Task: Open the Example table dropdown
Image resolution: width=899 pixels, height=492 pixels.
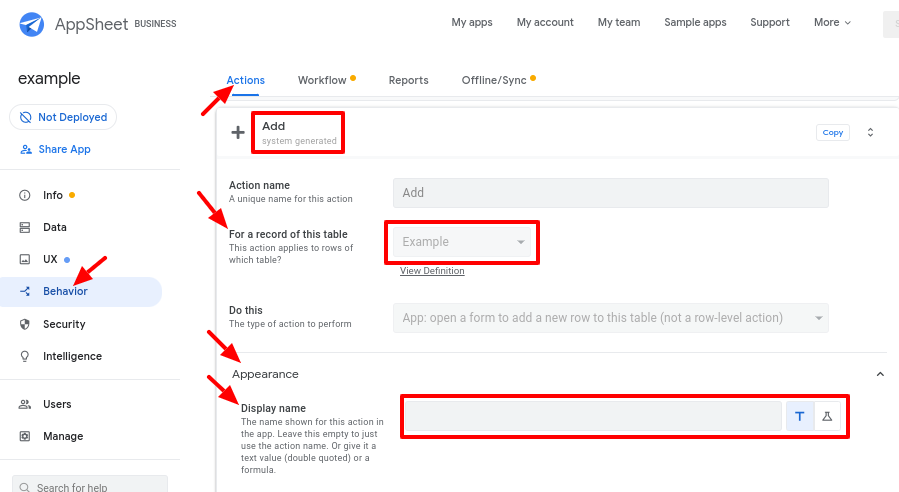Action: pos(462,242)
